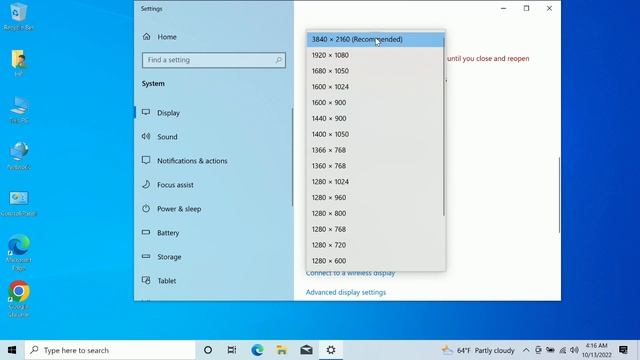Open the Mail app on taskbar
The image size is (640, 360).
tap(306, 350)
